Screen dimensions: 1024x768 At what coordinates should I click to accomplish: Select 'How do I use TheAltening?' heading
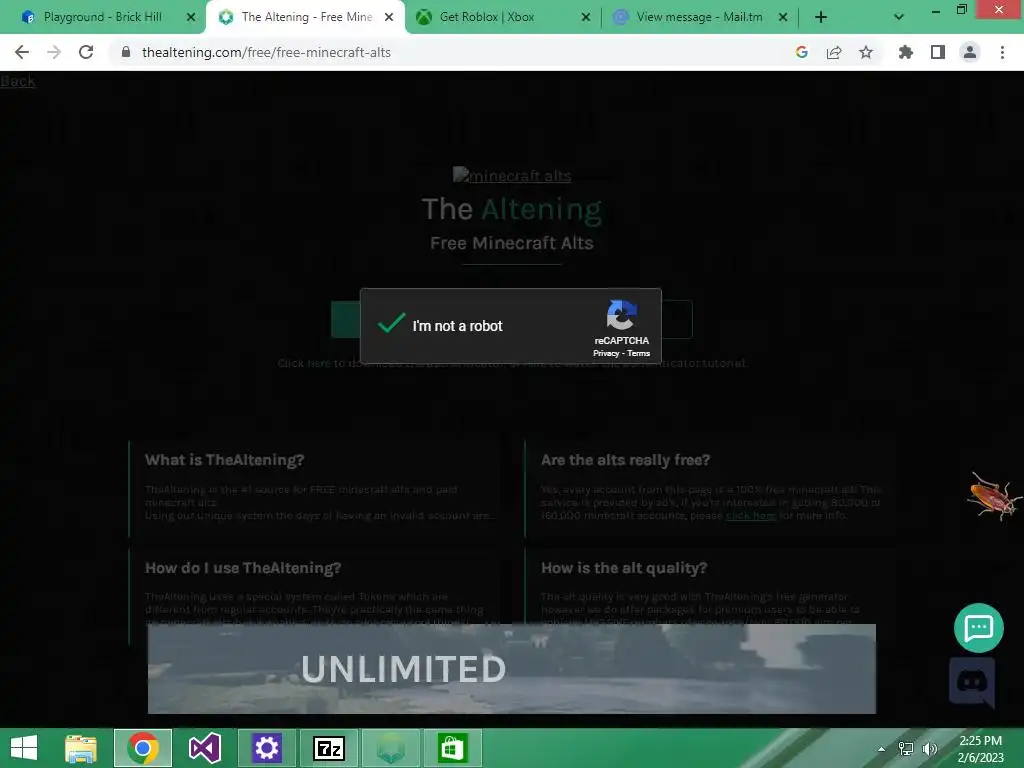[x=243, y=568]
